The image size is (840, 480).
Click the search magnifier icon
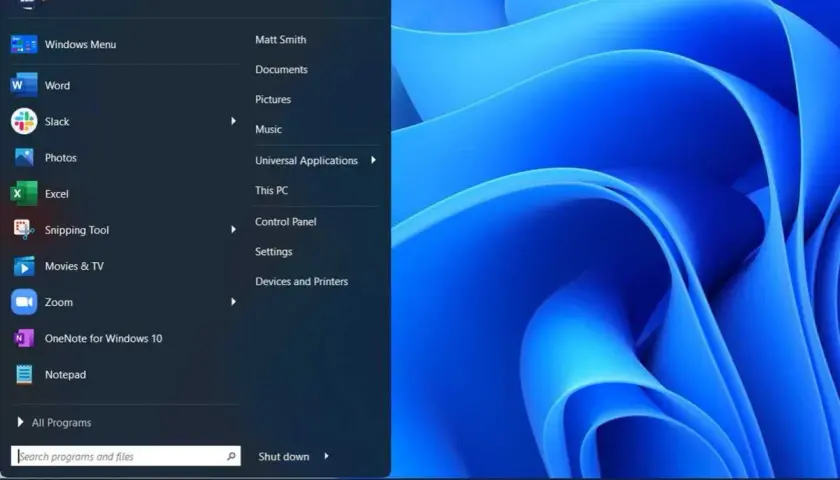pos(231,456)
